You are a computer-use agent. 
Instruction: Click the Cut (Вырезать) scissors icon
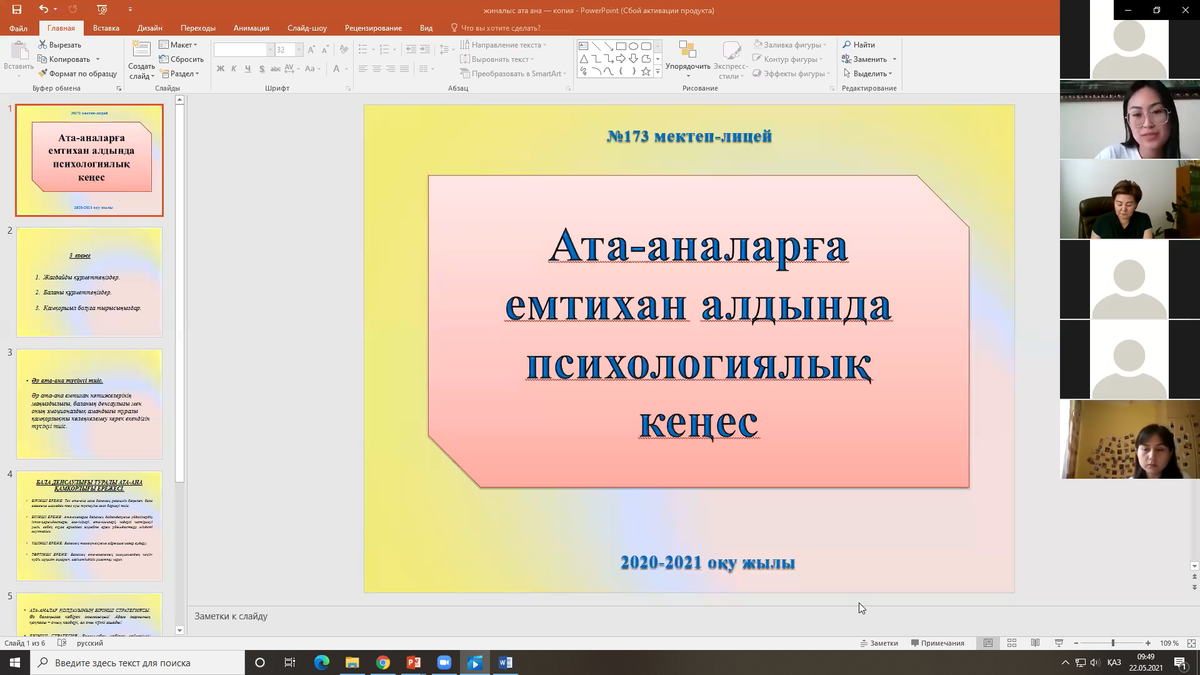(43, 45)
